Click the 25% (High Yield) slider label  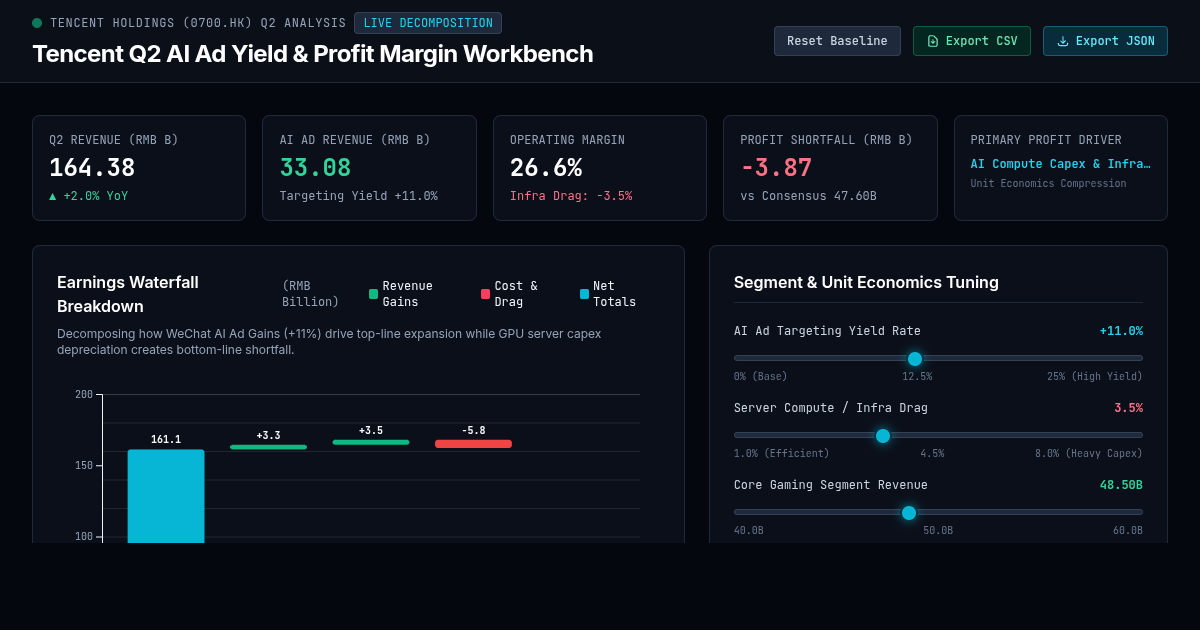tap(1095, 377)
